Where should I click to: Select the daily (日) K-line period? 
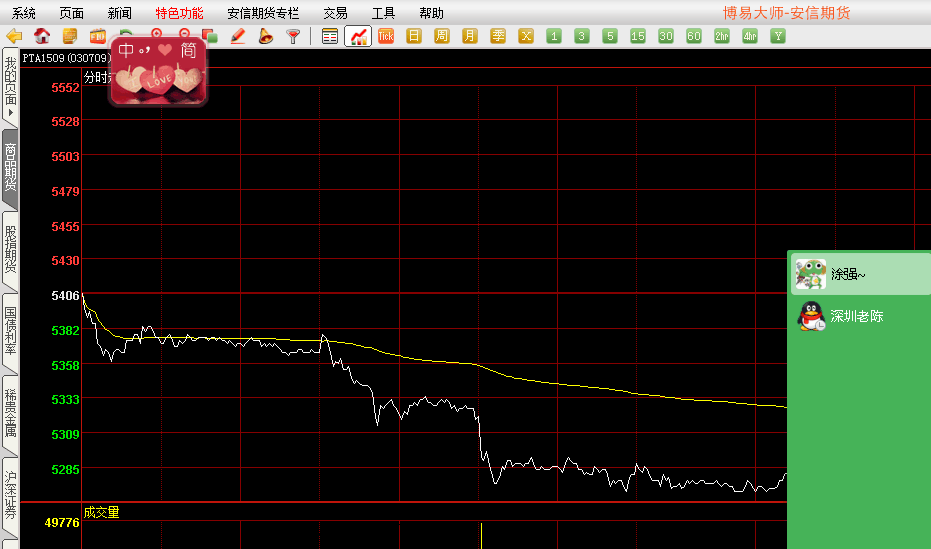(414, 36)
